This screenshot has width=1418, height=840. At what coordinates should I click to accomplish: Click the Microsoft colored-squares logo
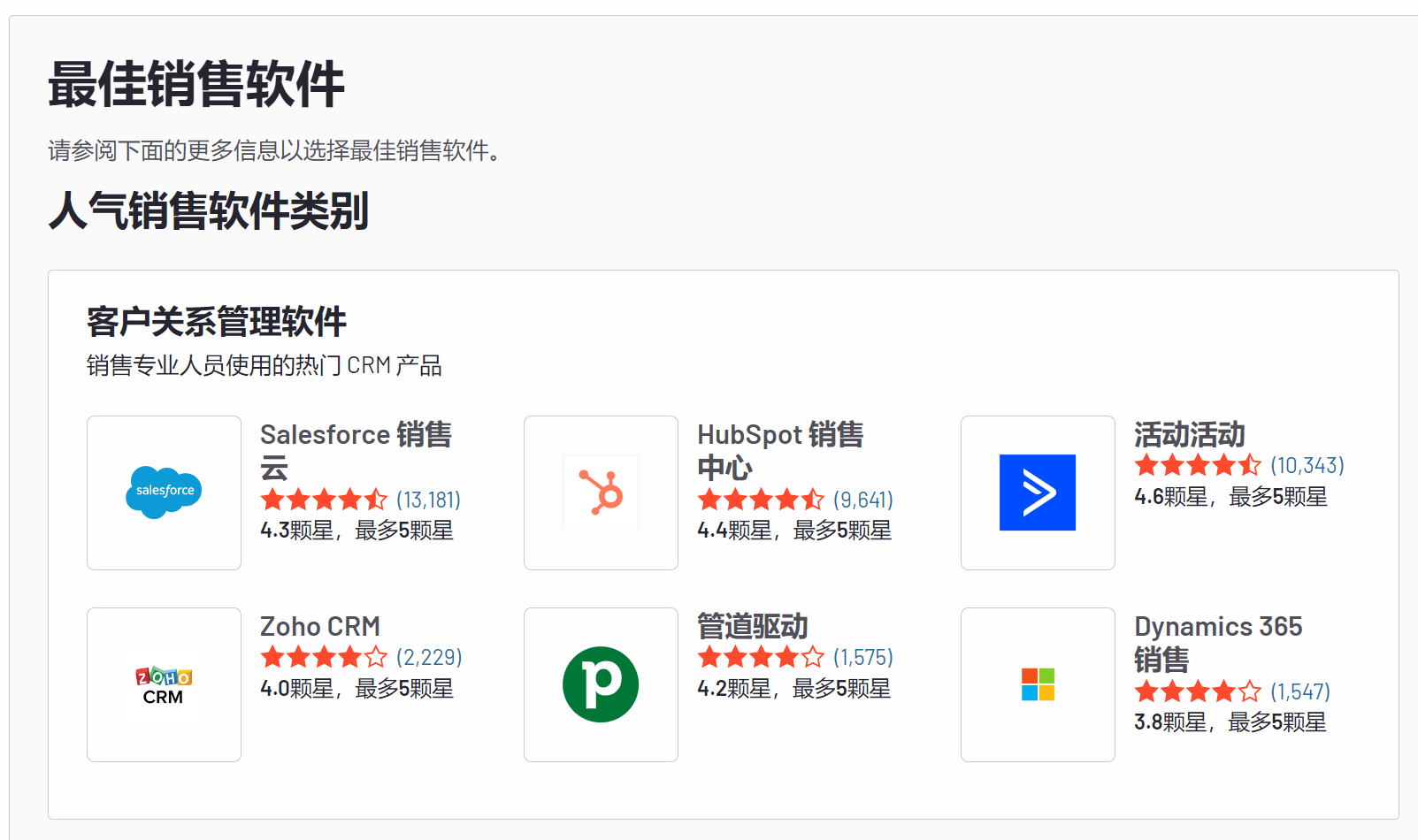point(1037,684)
